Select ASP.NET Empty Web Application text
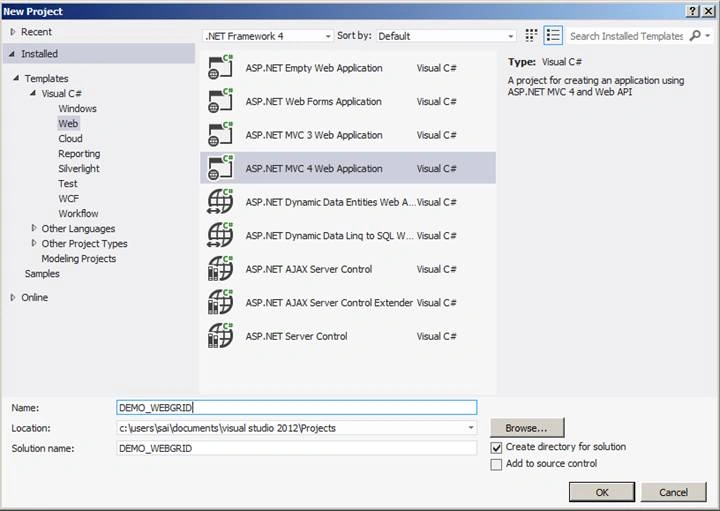The height and width of the screenshot is (511, 720). point(314,68)
